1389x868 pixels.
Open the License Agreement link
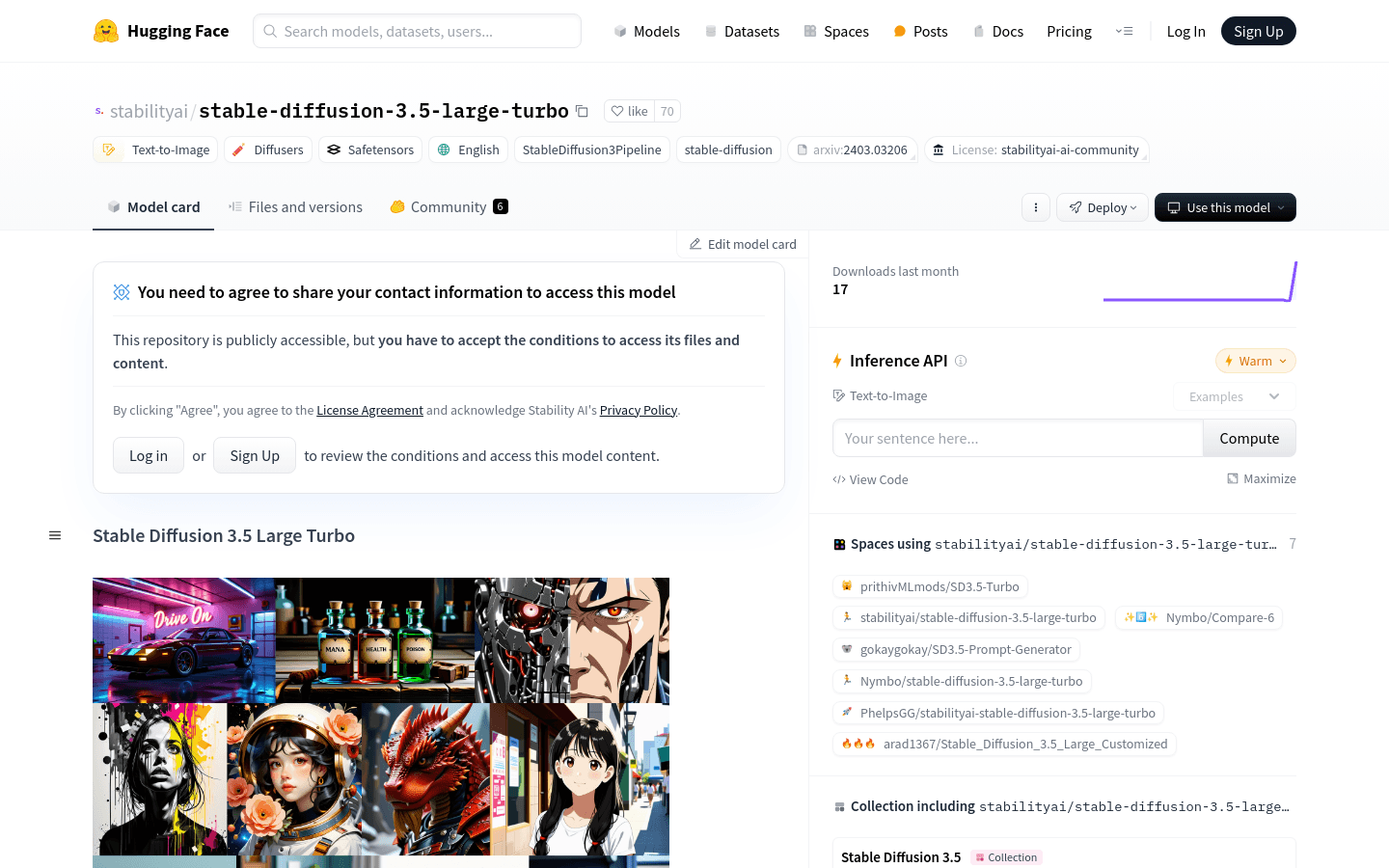[369, 410]
